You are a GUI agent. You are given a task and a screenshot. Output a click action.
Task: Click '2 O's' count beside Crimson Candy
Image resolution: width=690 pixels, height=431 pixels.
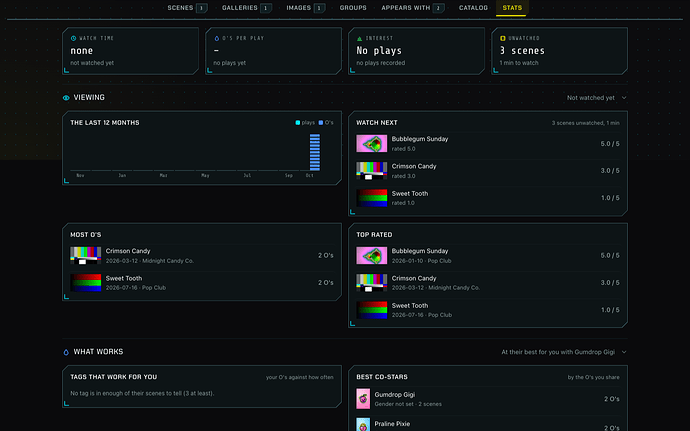pos(326,255)
